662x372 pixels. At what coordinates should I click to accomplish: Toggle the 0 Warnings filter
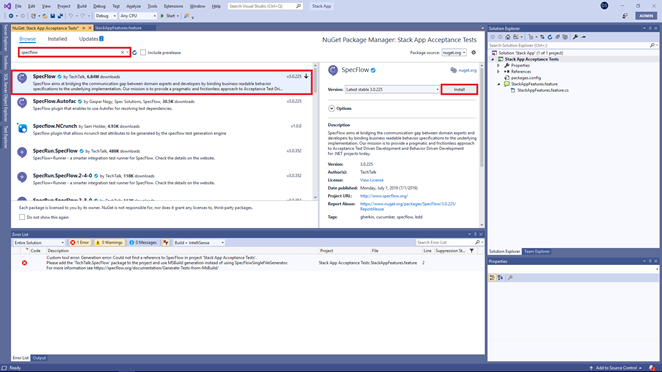pyautogui.click(x=109, y=243)
